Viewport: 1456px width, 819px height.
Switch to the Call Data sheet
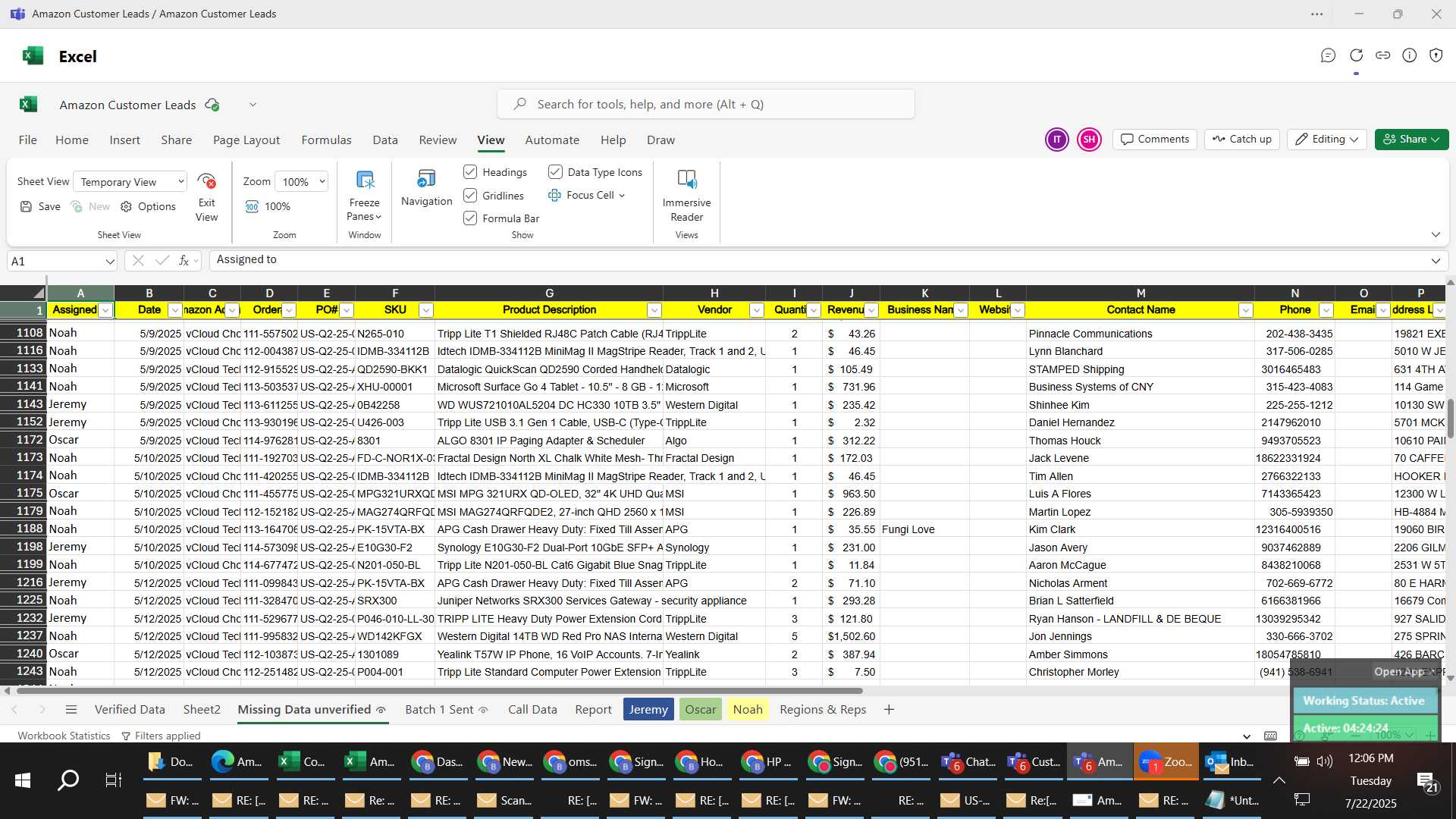[532, 710]
